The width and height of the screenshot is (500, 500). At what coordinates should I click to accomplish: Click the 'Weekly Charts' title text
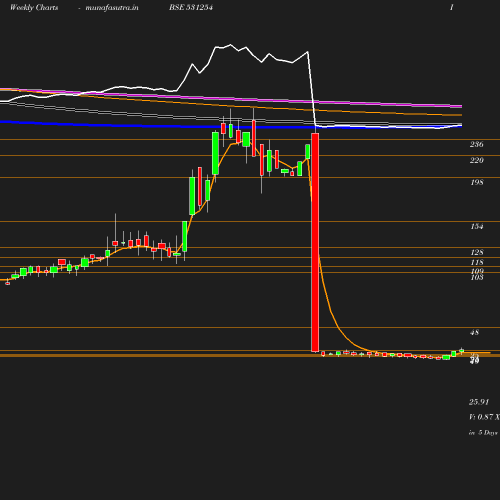(x=34, y=8)
